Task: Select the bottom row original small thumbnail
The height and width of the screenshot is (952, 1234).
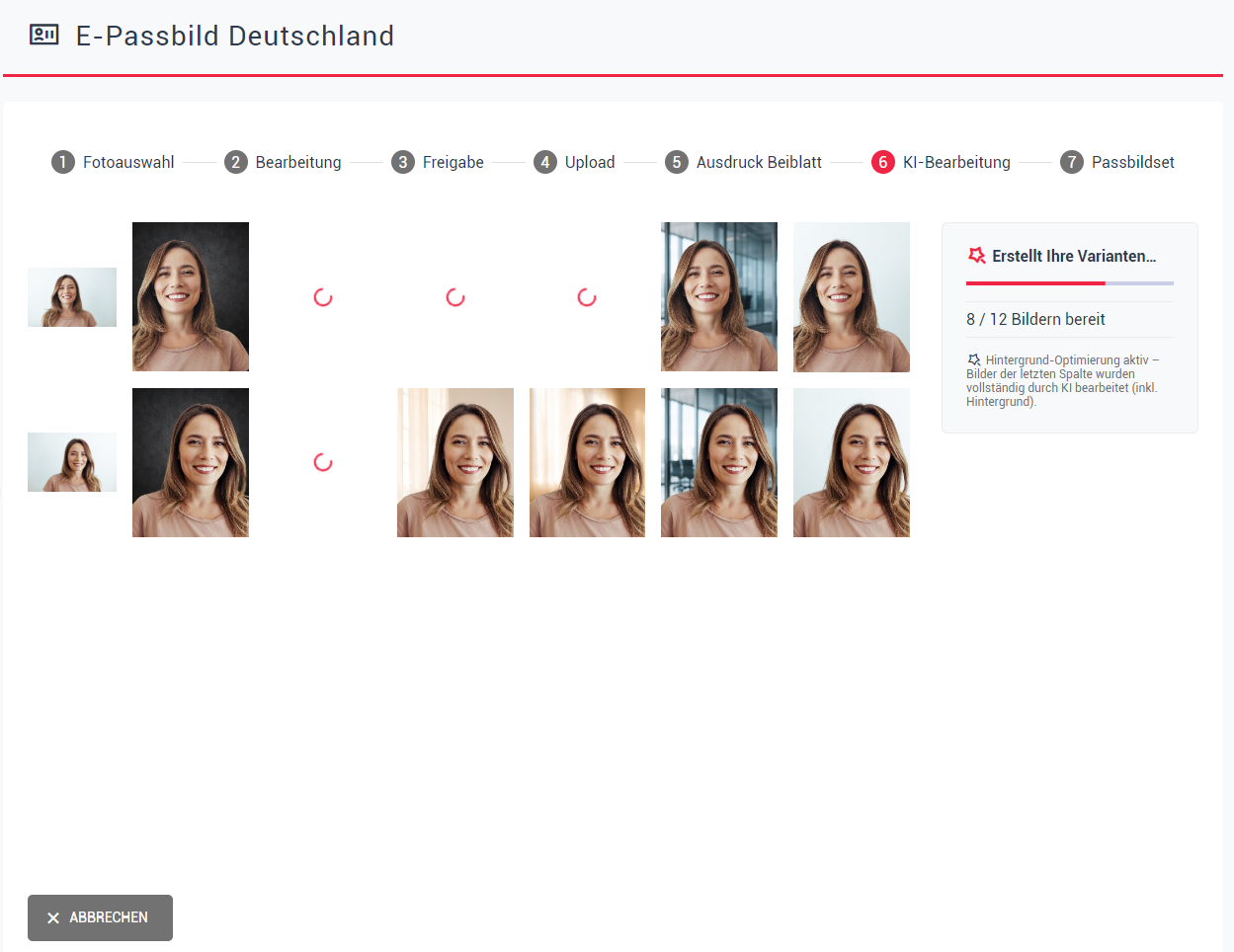Action: click(72, 462)
